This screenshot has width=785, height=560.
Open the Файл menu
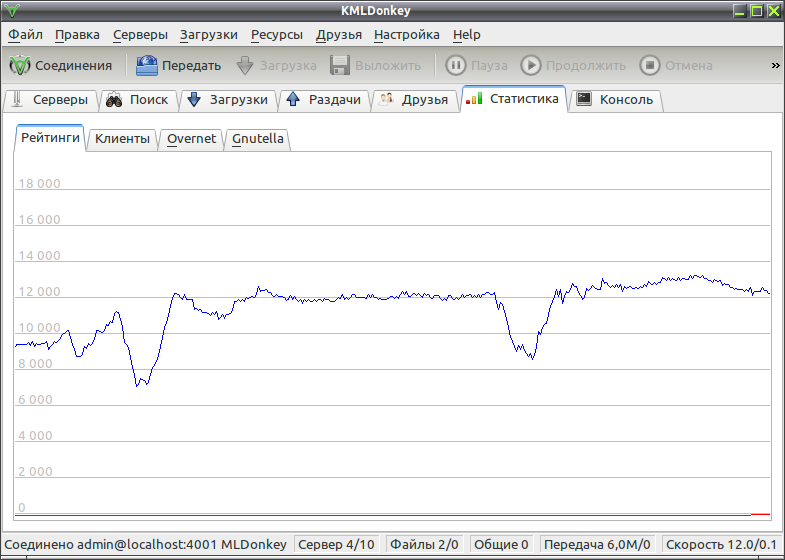pos(26,35)
